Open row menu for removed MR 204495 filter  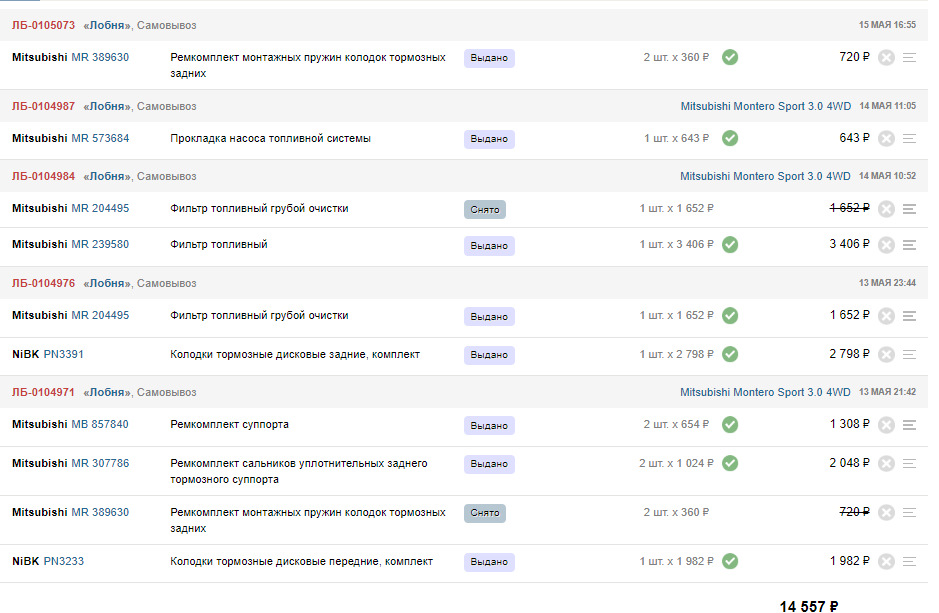pos(909,208)
